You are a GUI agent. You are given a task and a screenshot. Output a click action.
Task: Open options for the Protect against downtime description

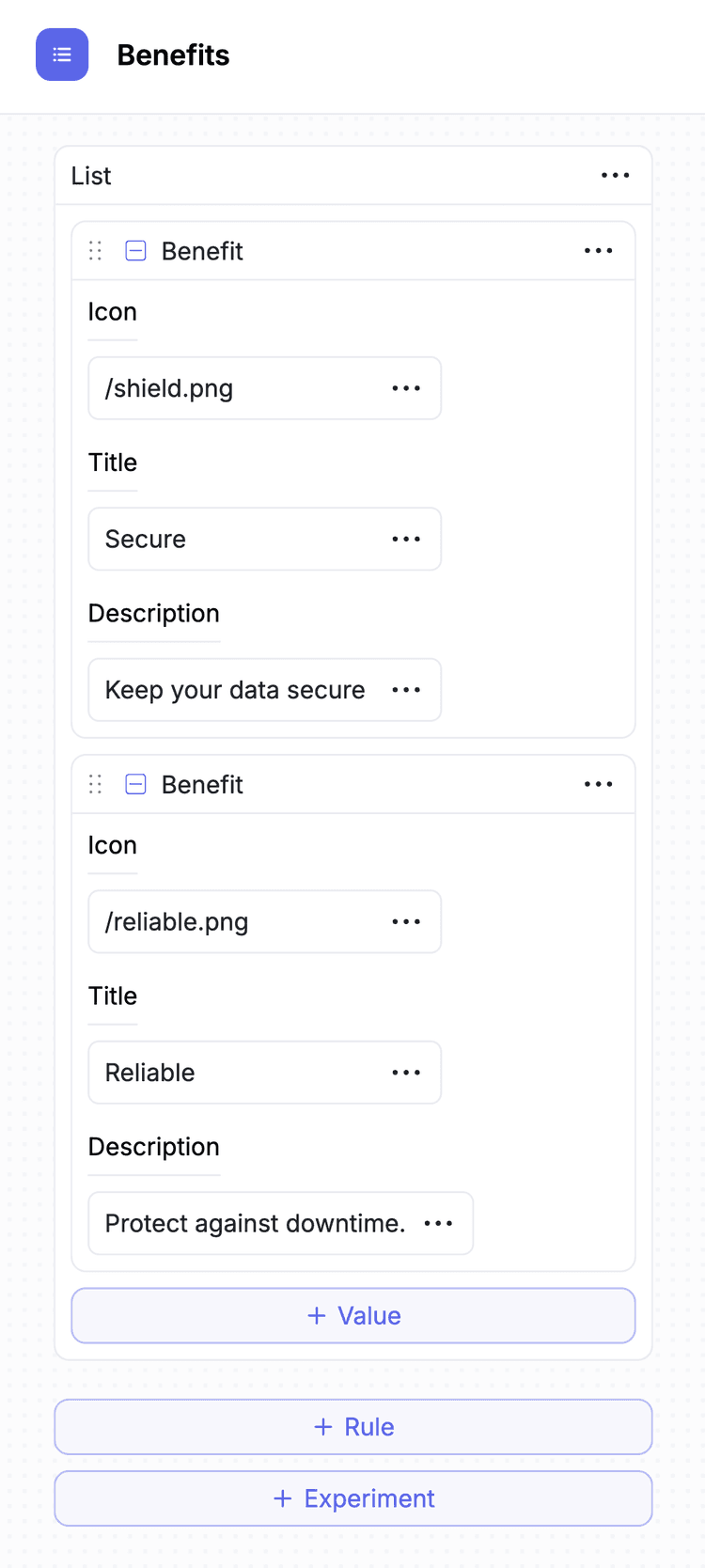coord(438,1223)
